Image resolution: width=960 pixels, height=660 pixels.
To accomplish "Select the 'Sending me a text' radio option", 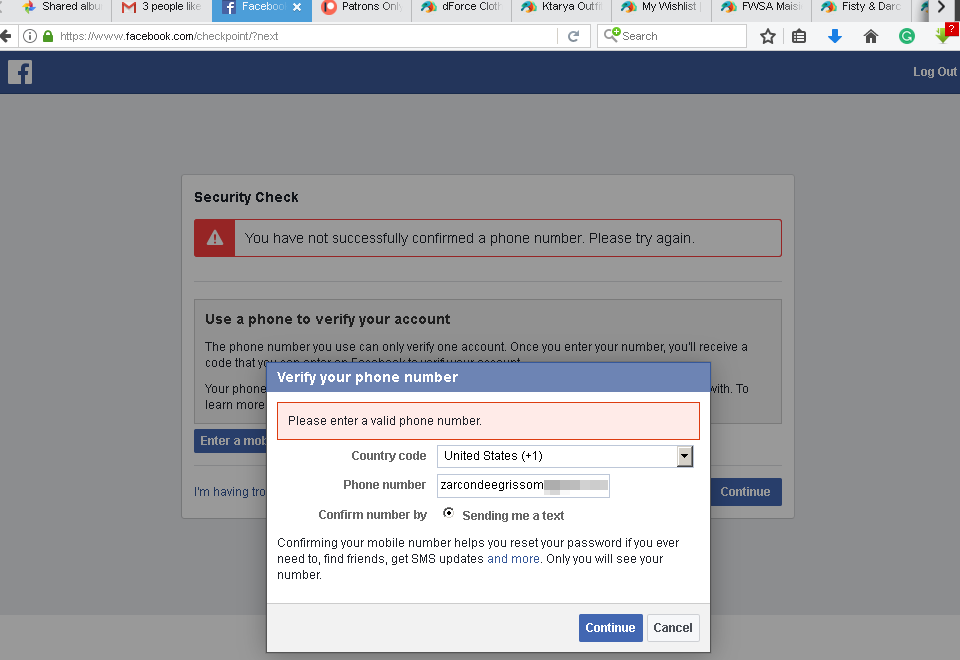I will [448, 513].
